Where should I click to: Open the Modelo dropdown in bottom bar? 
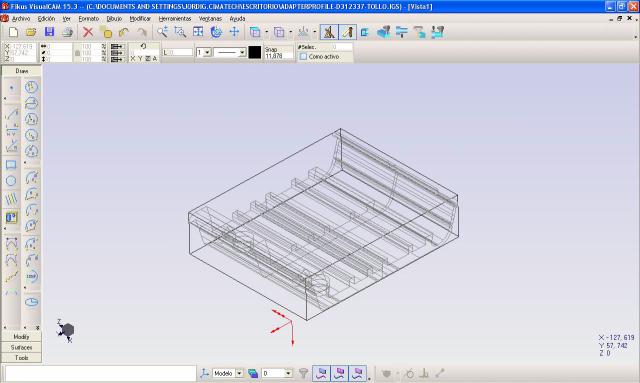pos(228,373)
